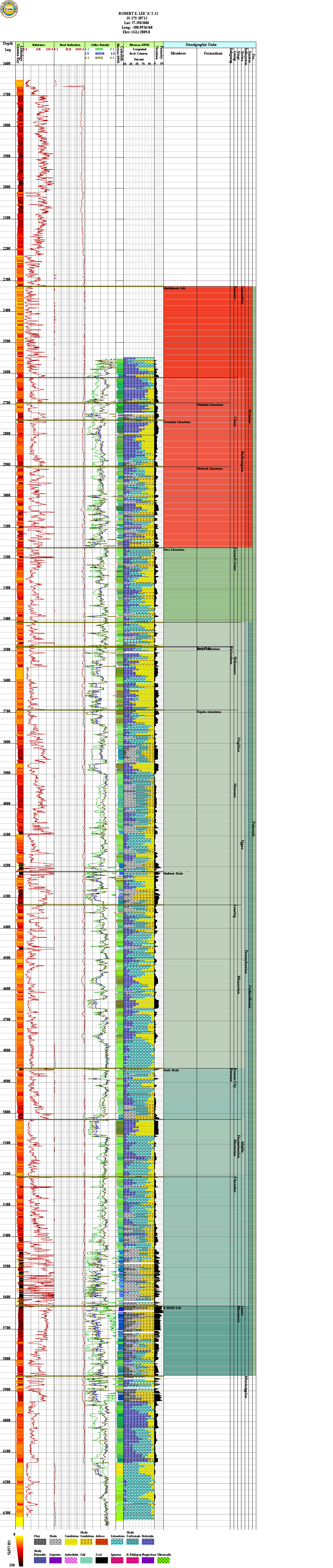Select the Sandstone legend swatch
The image size is (333, 1568).
pyautogui.click(x=70, y=1542)
